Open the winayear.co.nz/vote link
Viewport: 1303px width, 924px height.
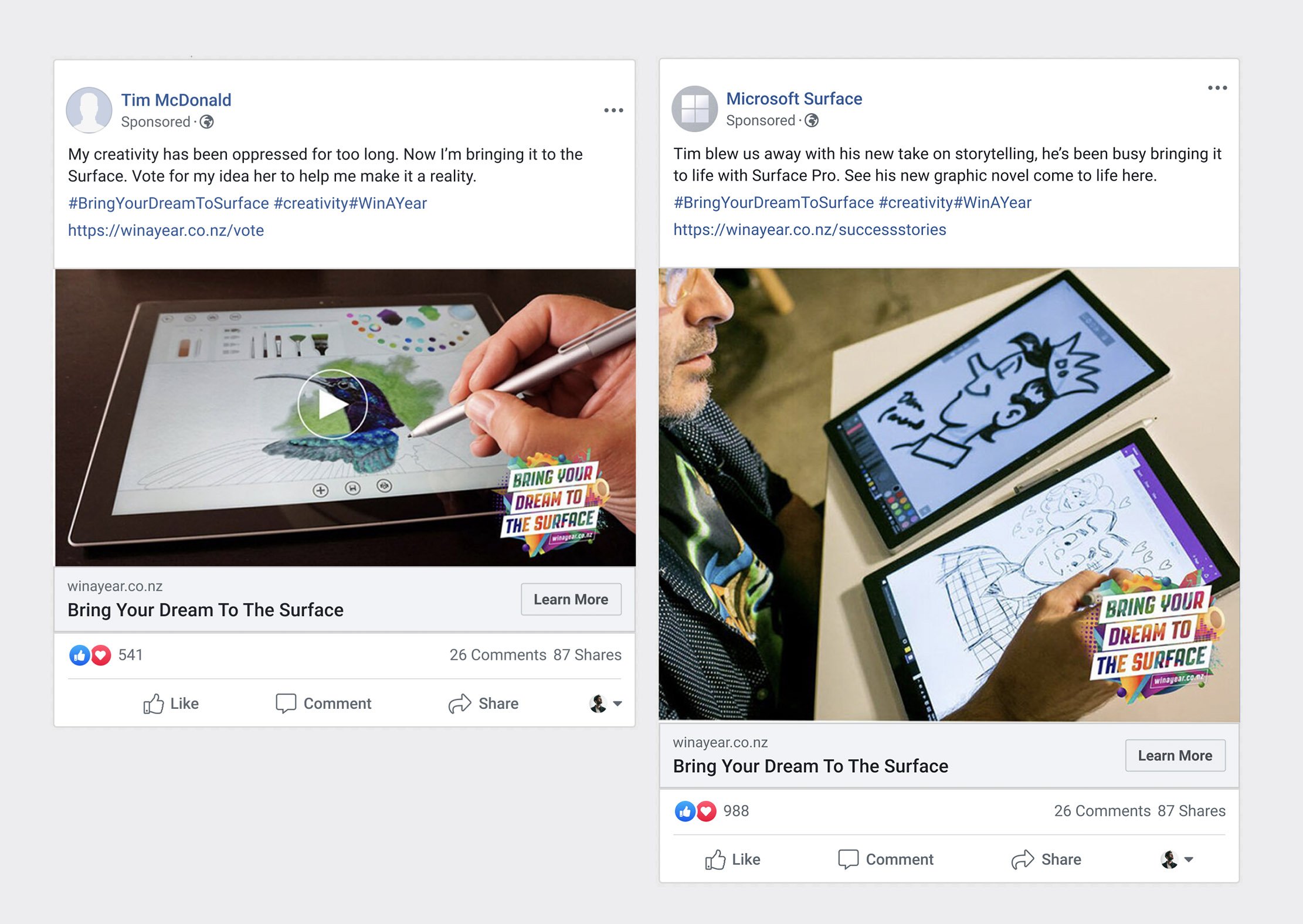(x=166, y=230)
